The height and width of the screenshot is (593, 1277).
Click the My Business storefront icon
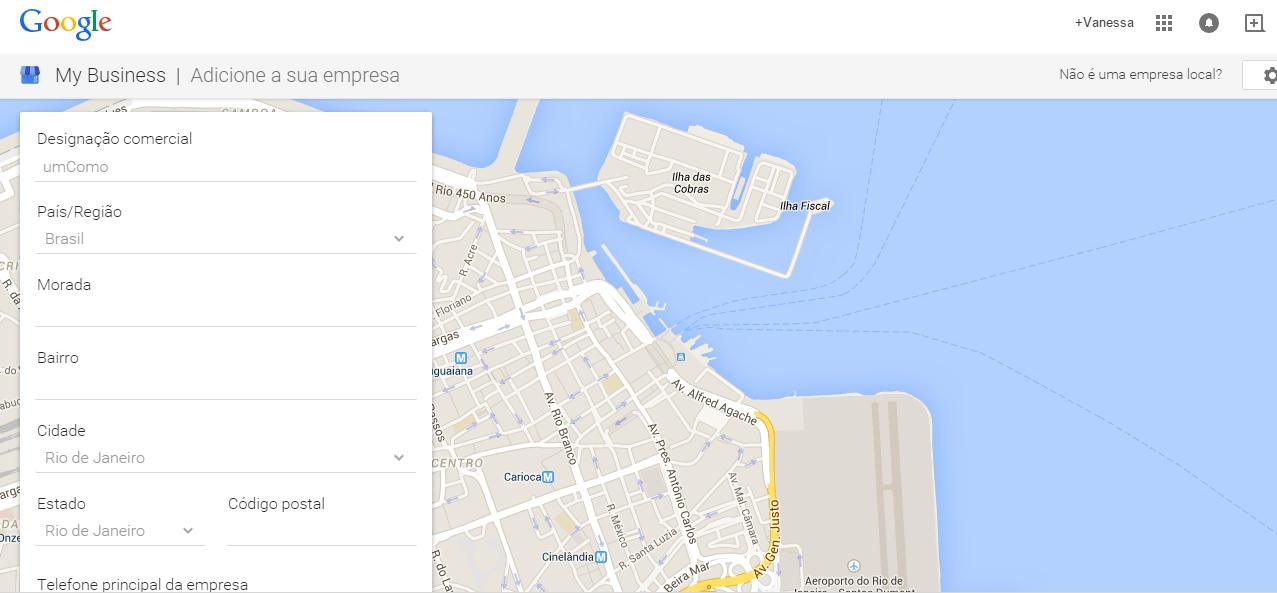coord(30,75)
